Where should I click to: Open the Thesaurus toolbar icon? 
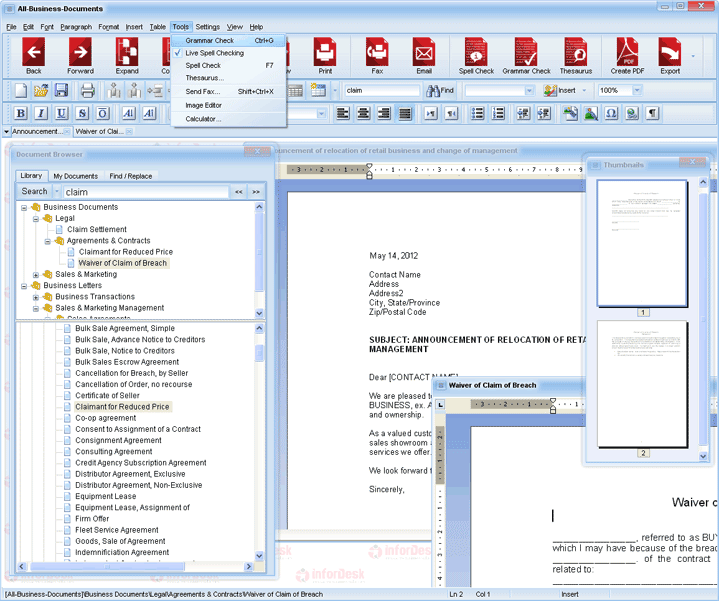(575, 52)
